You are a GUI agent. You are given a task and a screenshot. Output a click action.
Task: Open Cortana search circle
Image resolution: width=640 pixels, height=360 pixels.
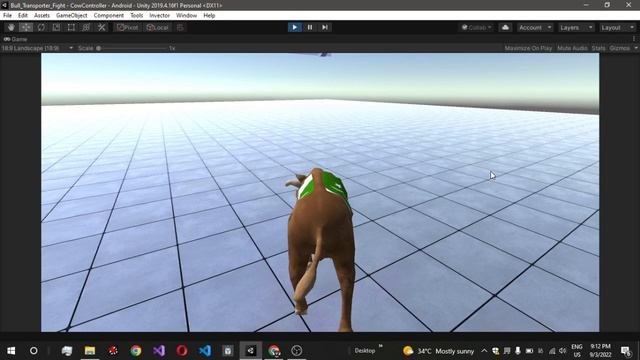pos(34,351)
